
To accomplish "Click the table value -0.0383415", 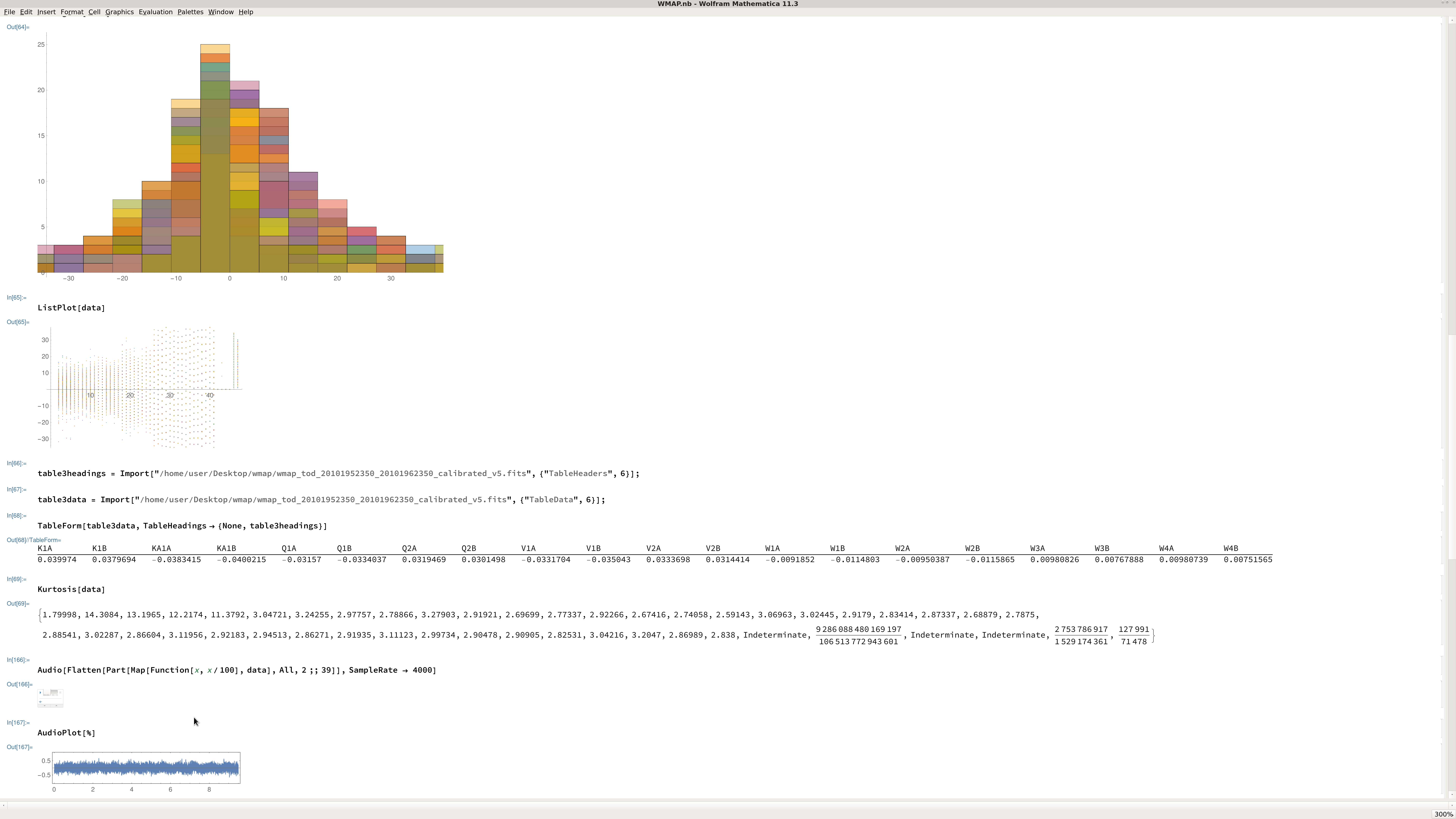I will pos(176,560).
